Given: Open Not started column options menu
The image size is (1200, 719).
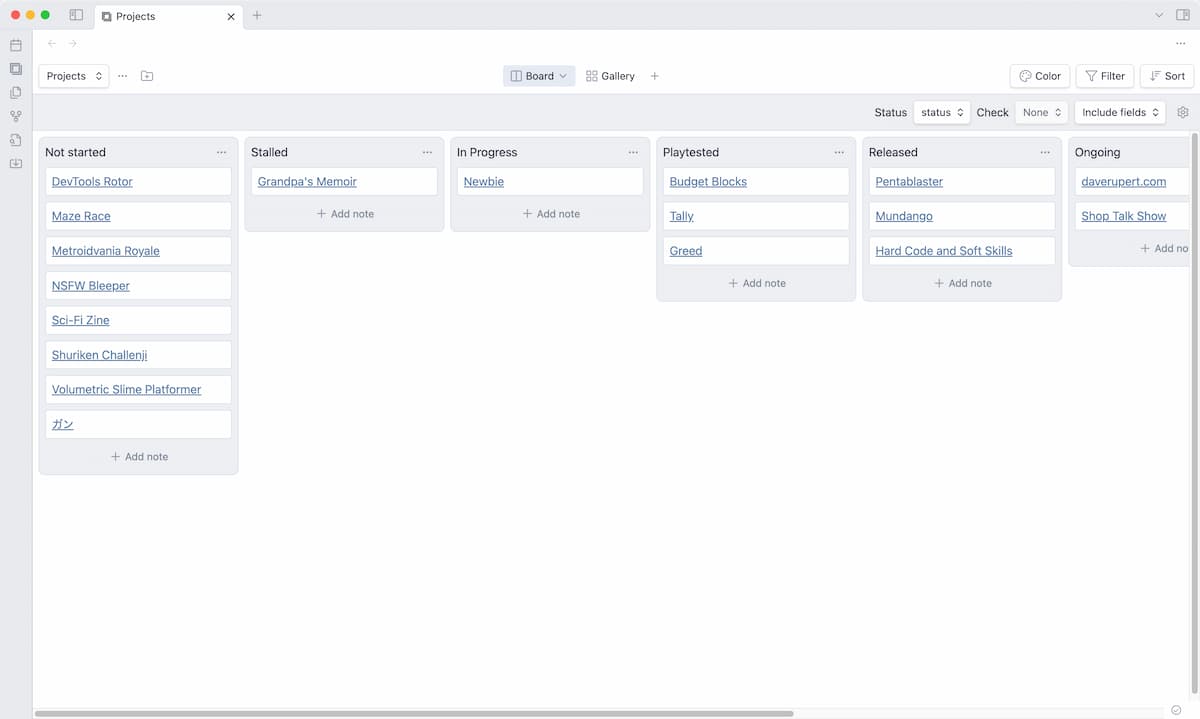Looking at the screenshot, I should tap(221, 152).
